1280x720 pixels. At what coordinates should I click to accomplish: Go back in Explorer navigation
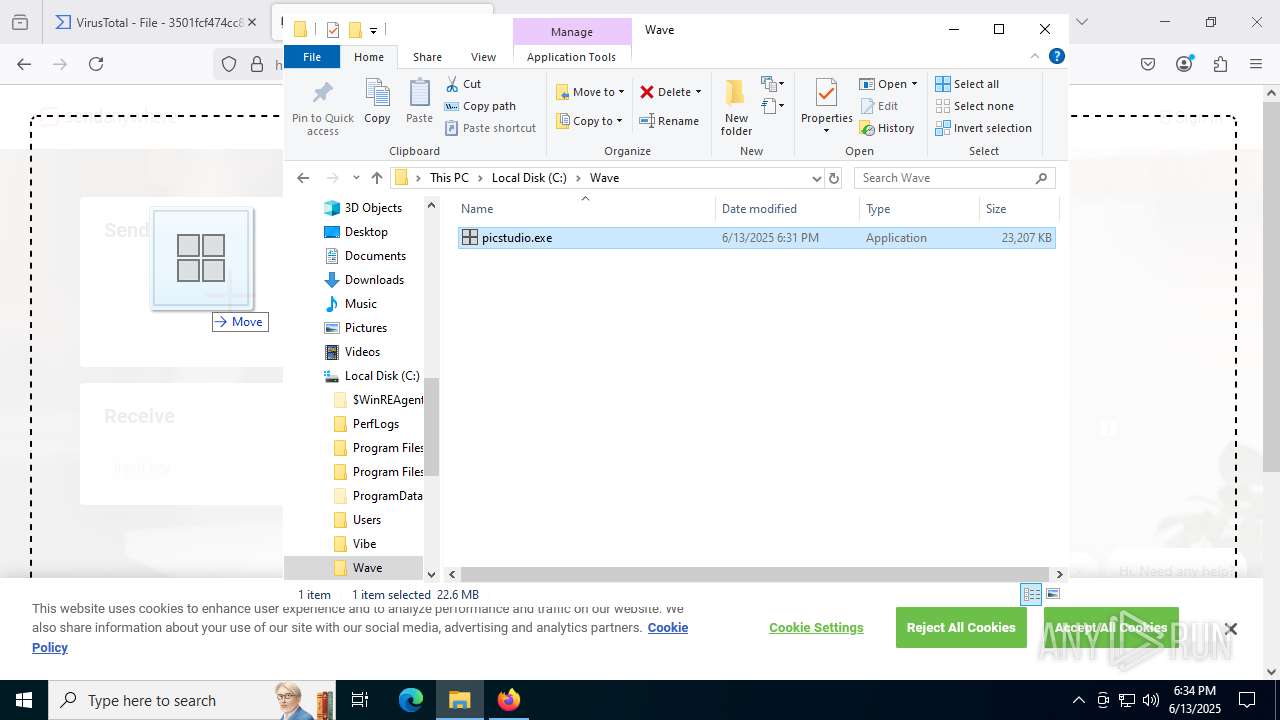point(303,178)
